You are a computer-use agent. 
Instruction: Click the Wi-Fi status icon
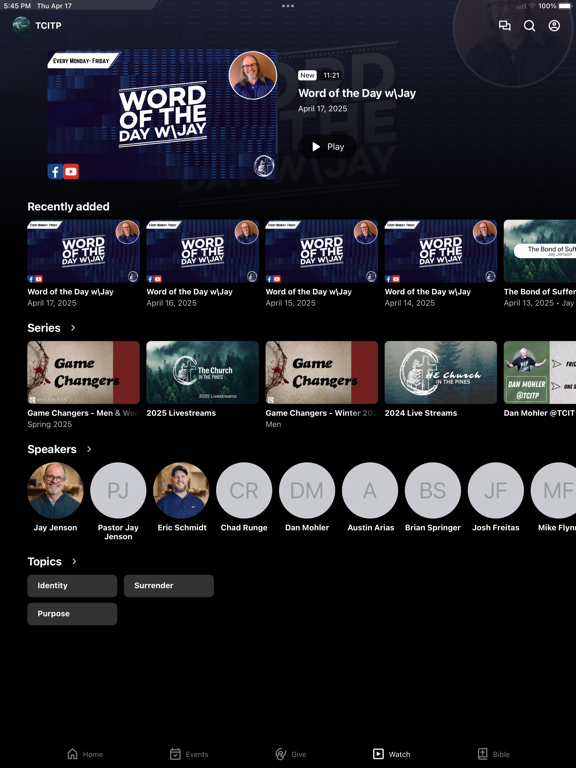(x=532, y=6)
